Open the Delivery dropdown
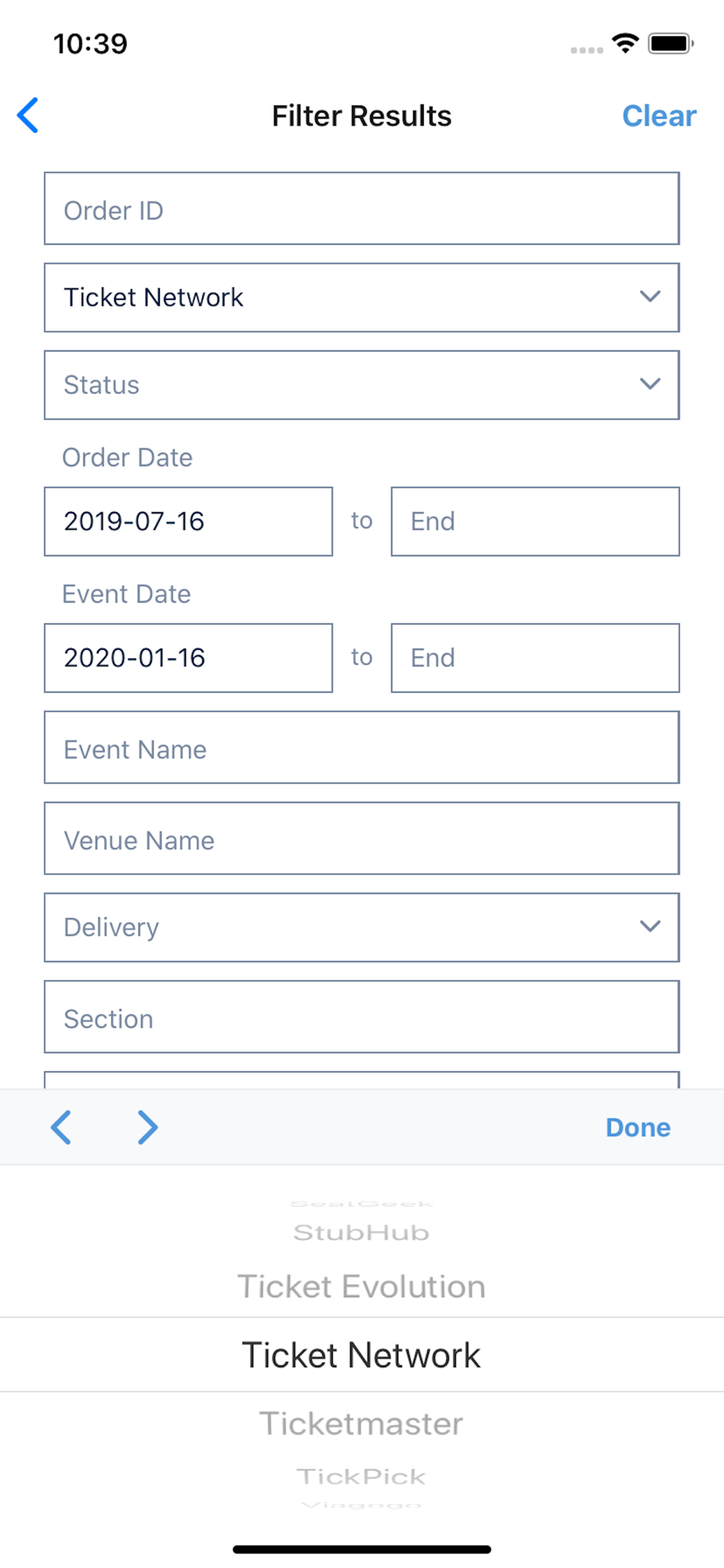The height and width of the screenshot is (1568, 724). click(361, 927)
